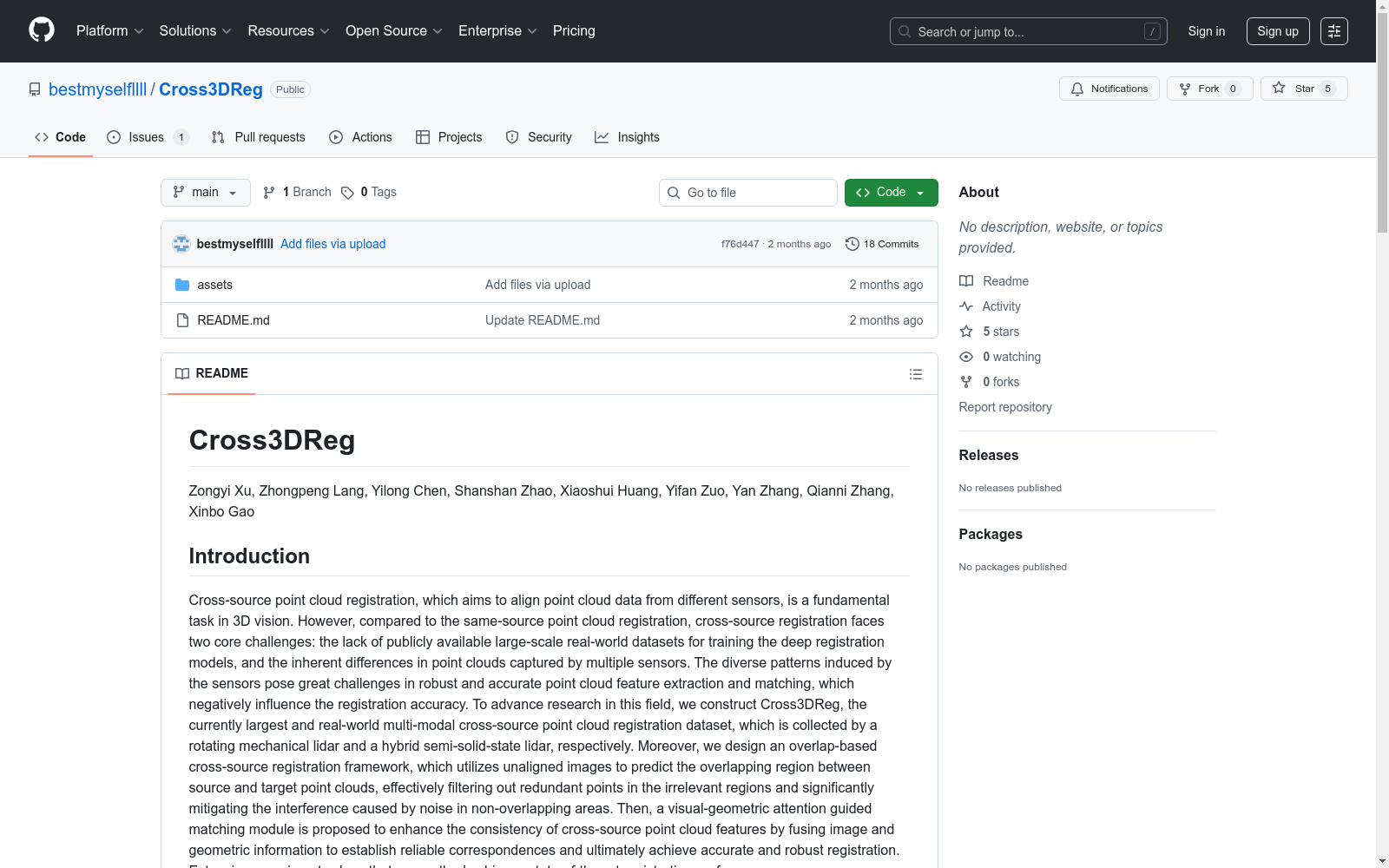Click the commits history clock icon

852,244
